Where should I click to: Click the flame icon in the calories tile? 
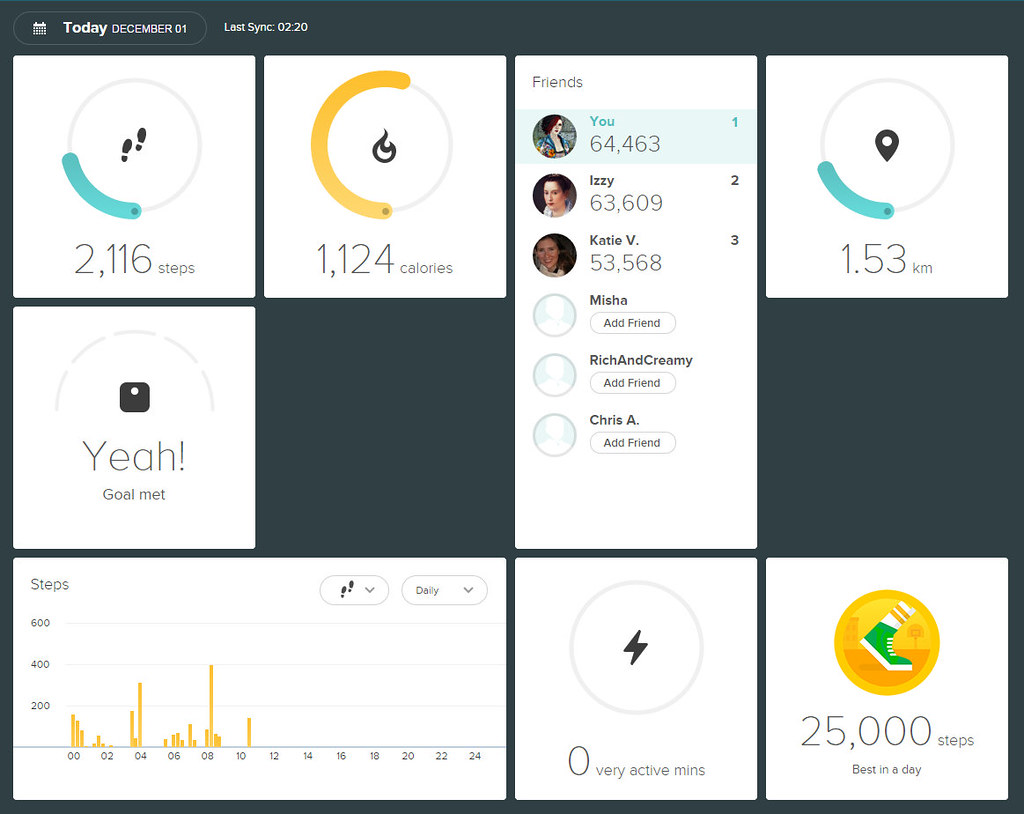384,146
